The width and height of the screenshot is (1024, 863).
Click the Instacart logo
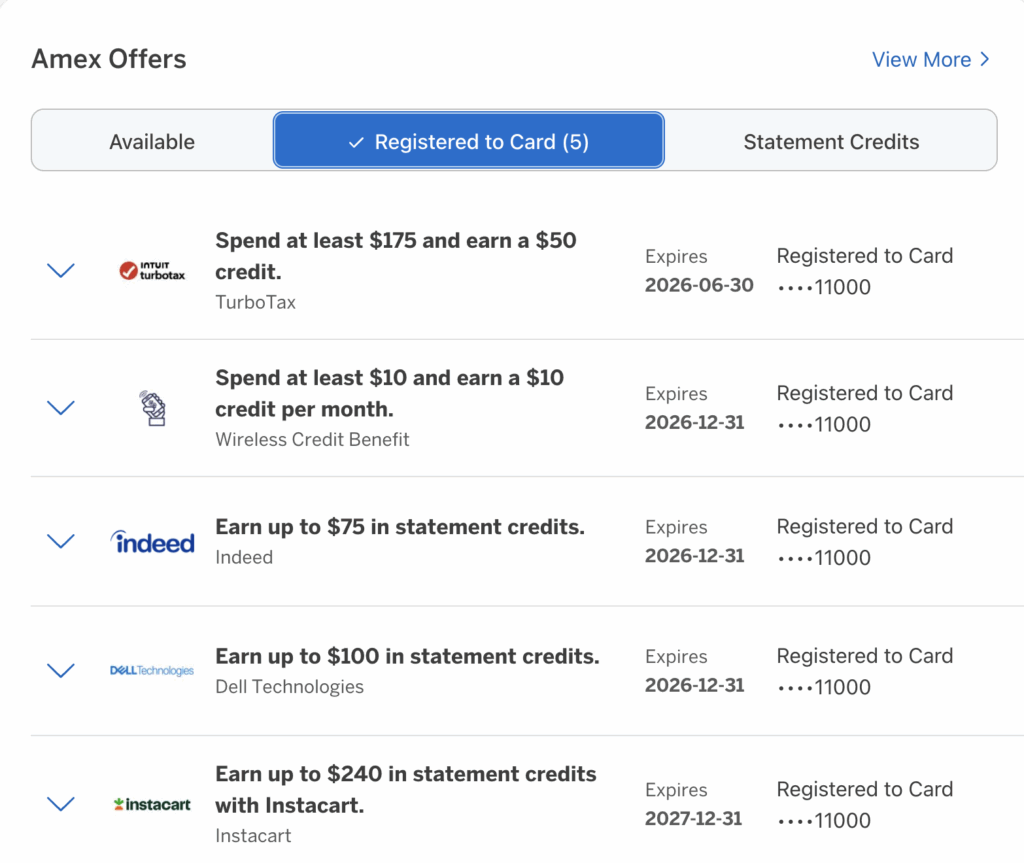pyautogui.click(x=152, y=803)
